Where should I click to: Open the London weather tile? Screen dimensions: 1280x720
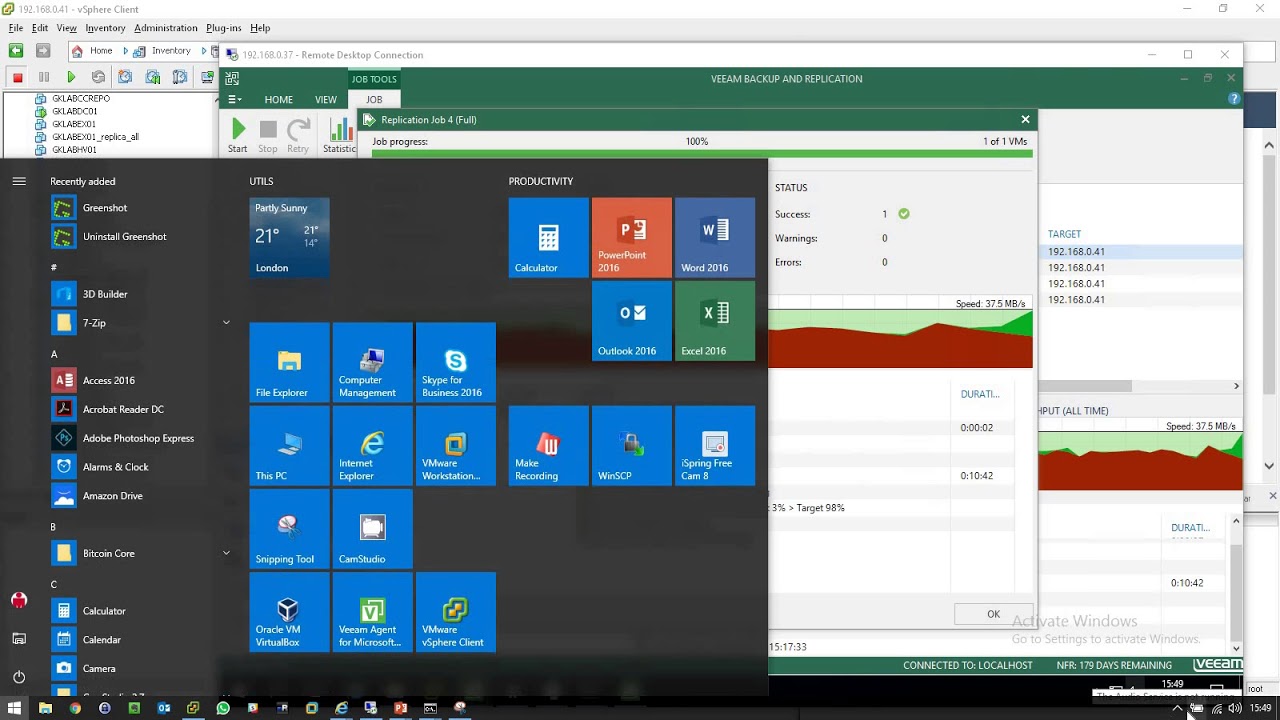click(289, 237)
